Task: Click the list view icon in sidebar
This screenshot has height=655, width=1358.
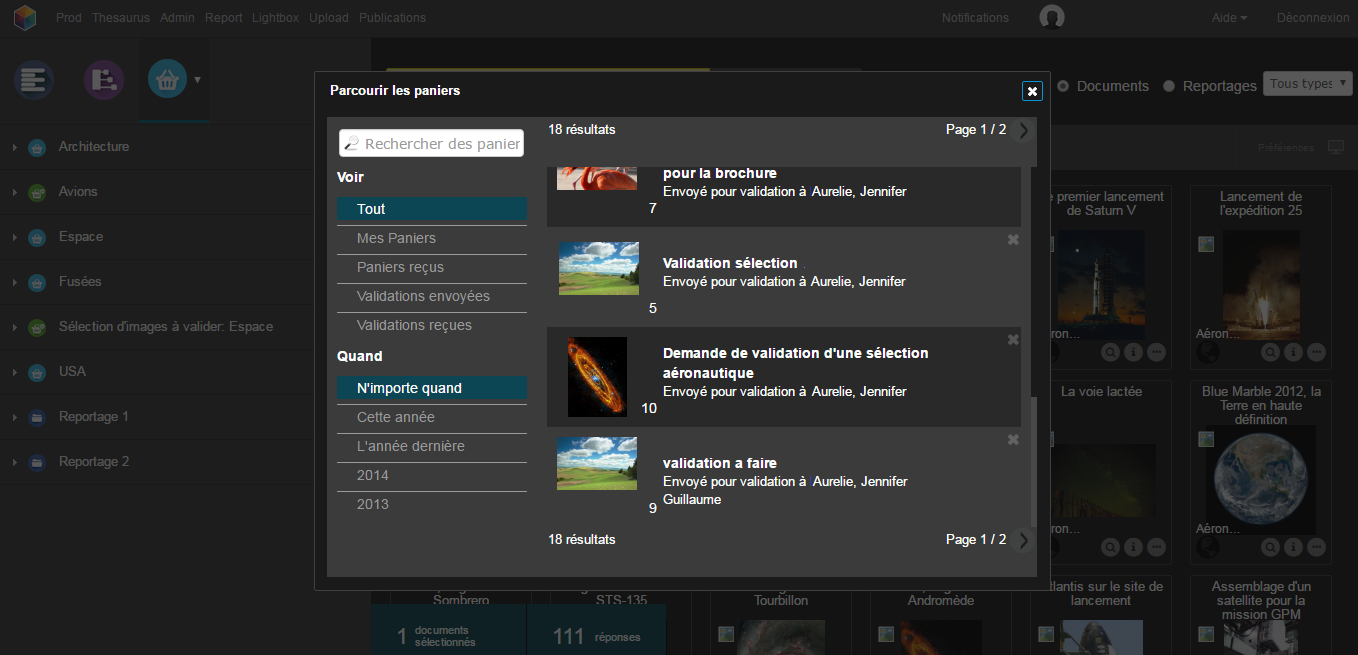Action: (x=34, y=79)
